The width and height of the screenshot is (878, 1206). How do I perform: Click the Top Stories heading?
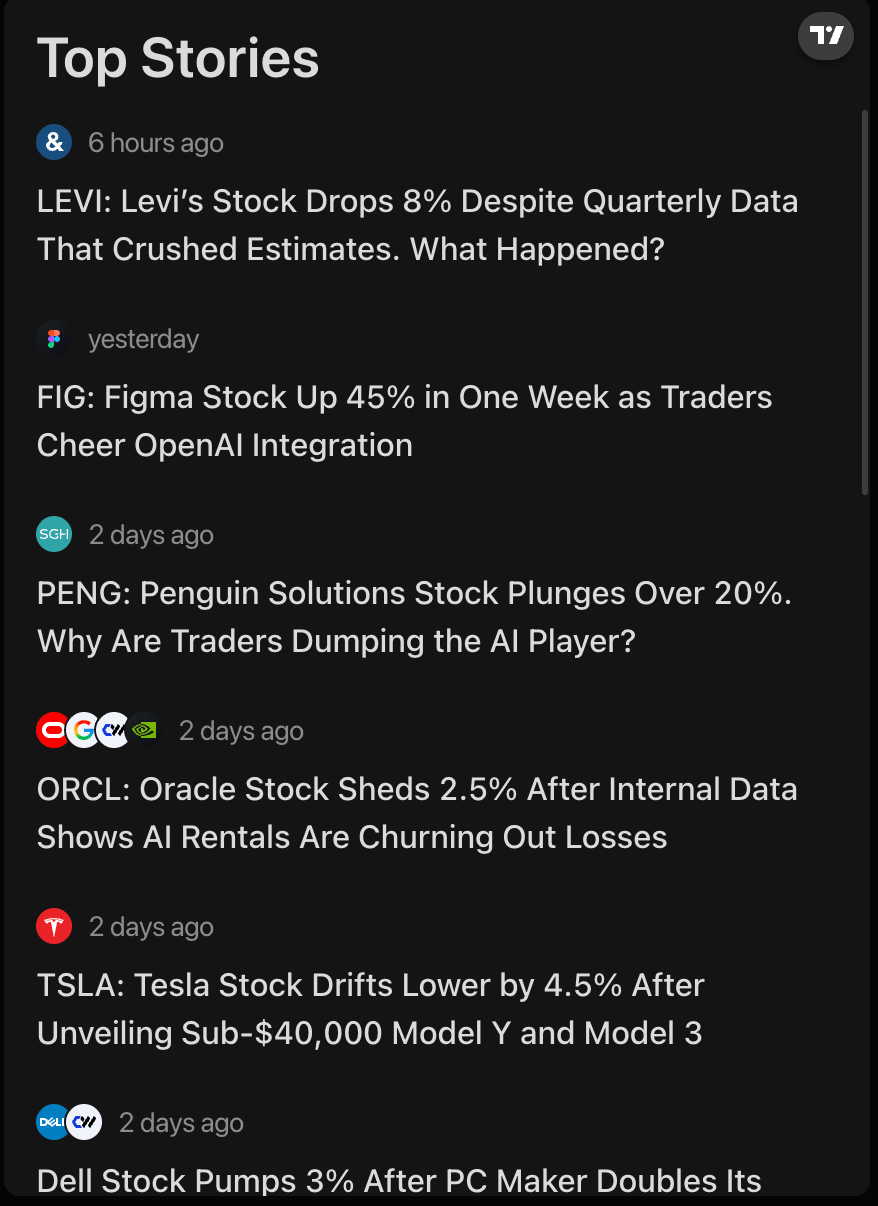pyautogui.click(x=178, y=58)
